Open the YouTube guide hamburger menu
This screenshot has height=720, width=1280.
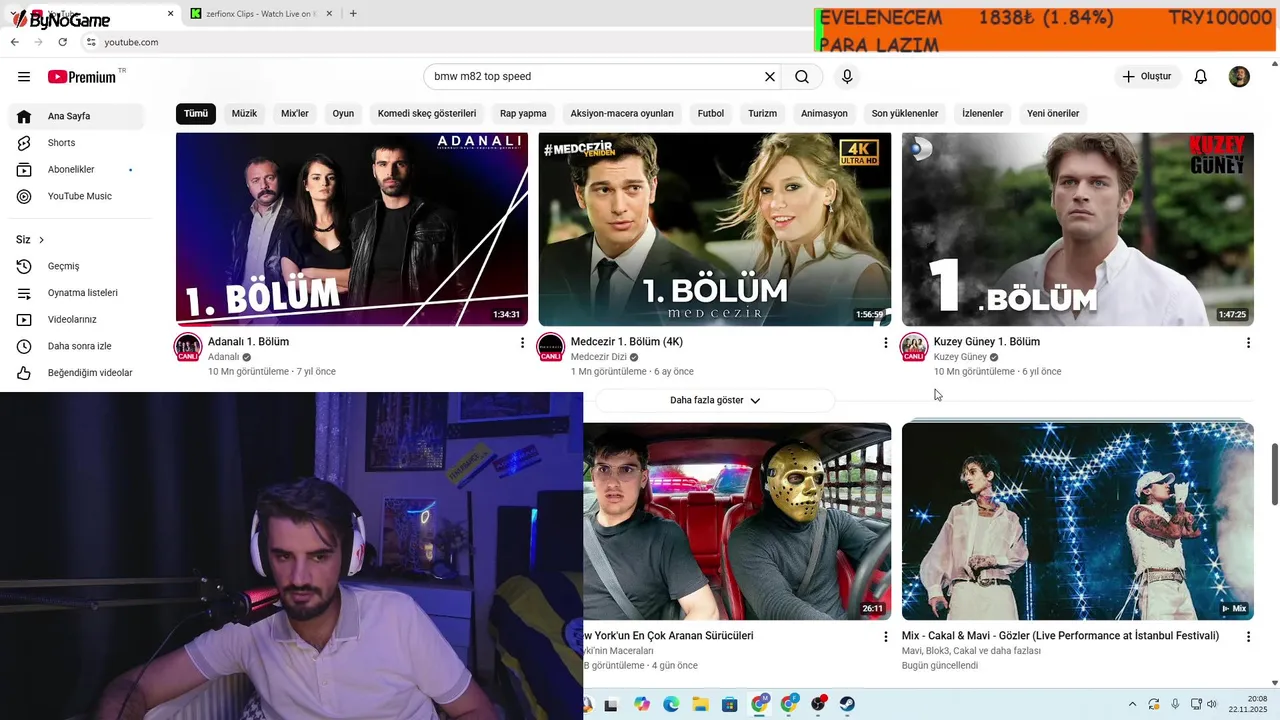click(x=24, y=77)
